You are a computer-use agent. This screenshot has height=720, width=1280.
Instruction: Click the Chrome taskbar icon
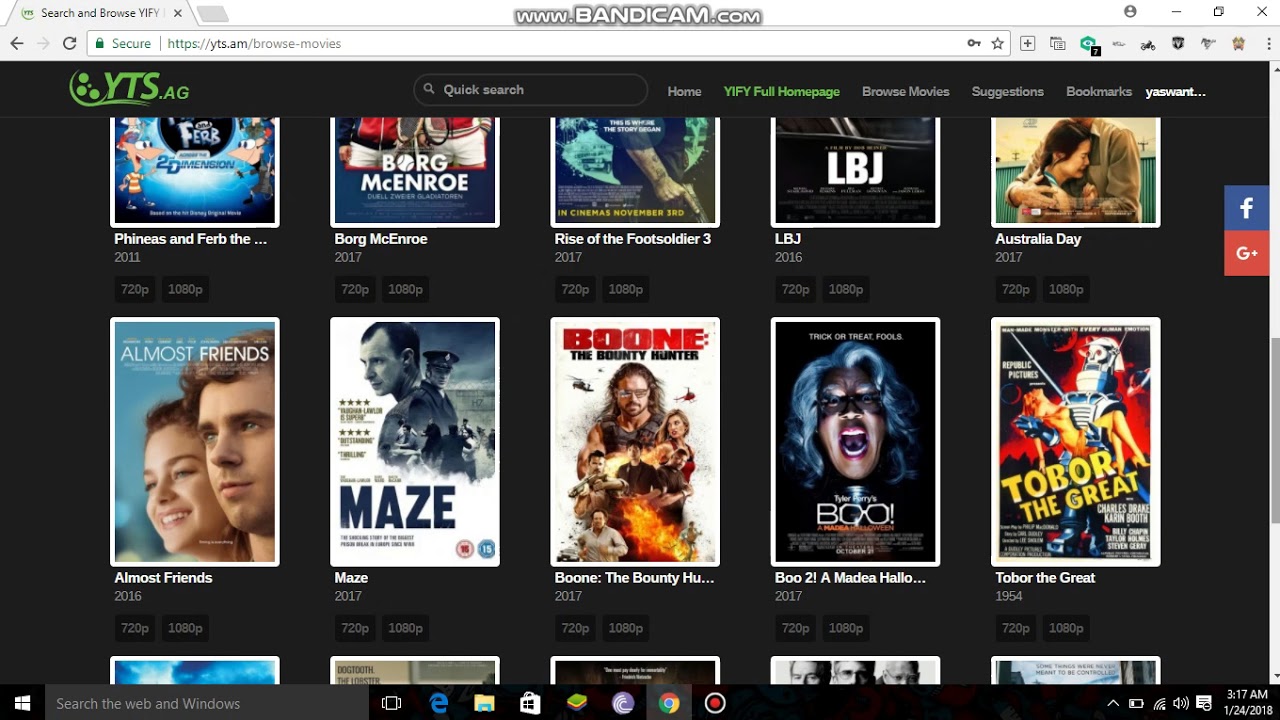click(x=669, y=703)
